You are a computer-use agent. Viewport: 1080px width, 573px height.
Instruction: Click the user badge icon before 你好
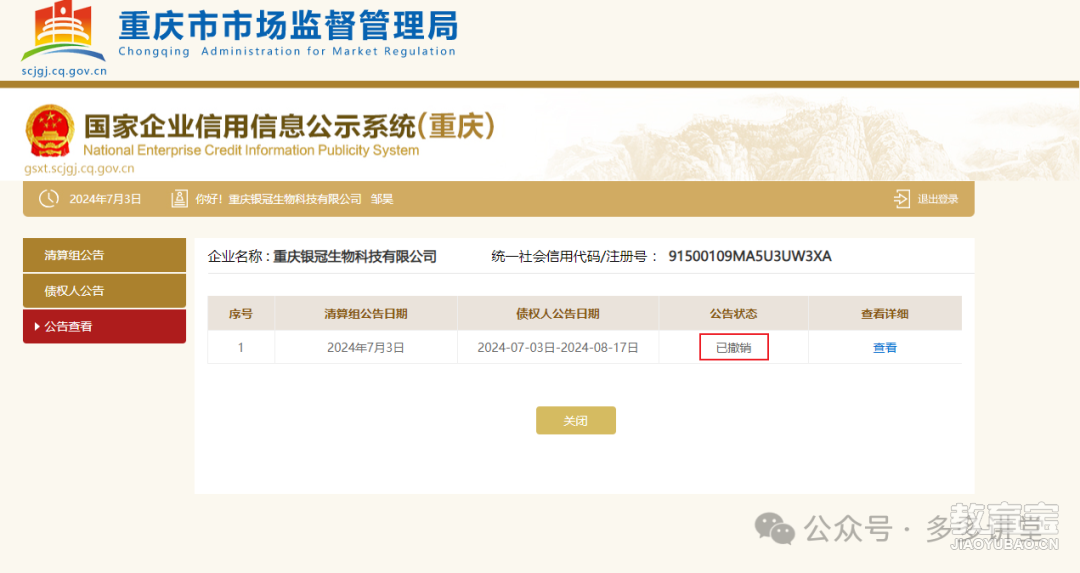(x=179, y=199)
